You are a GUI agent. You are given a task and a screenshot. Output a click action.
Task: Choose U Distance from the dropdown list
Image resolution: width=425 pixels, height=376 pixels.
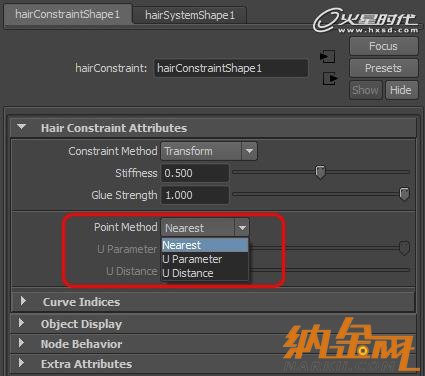click(205, 273)
